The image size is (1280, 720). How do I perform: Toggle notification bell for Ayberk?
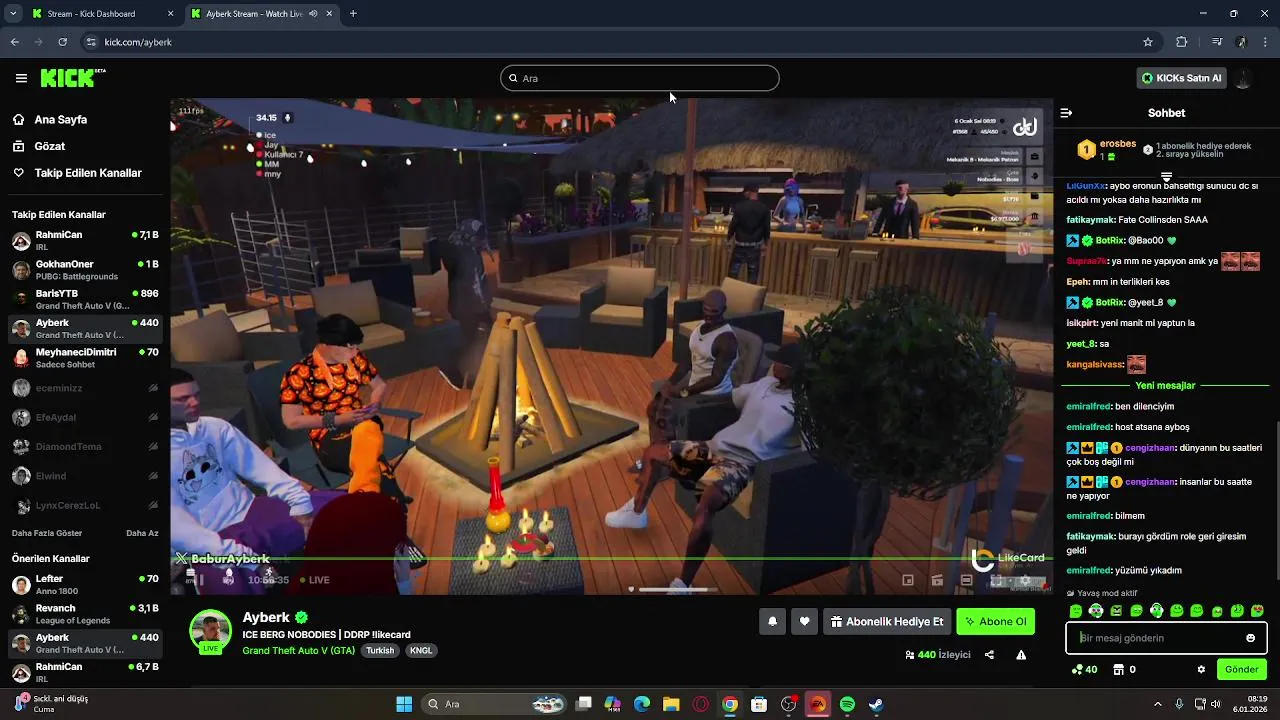772,621
